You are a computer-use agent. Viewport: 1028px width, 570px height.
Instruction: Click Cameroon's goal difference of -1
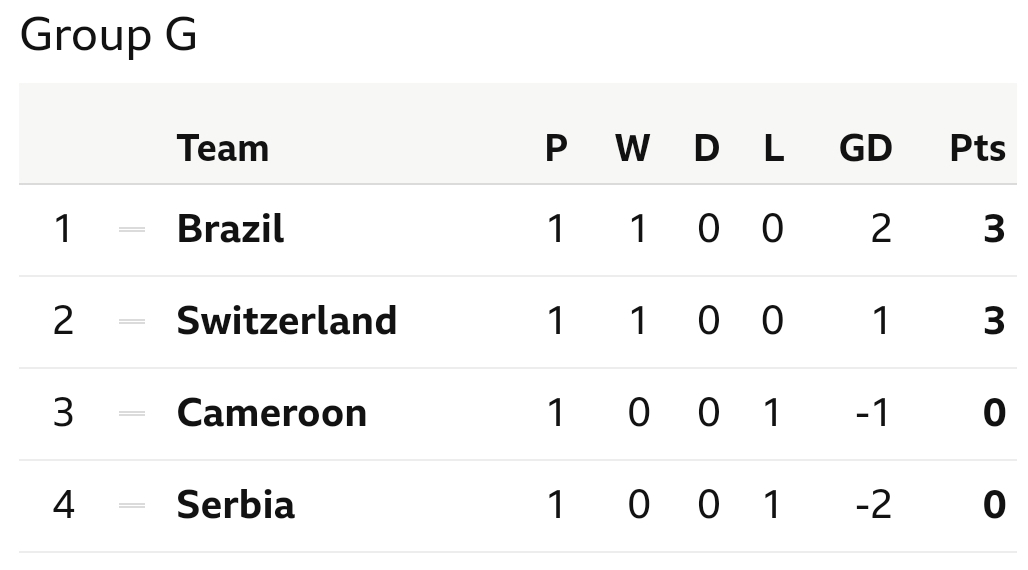(x=873, y=413)
